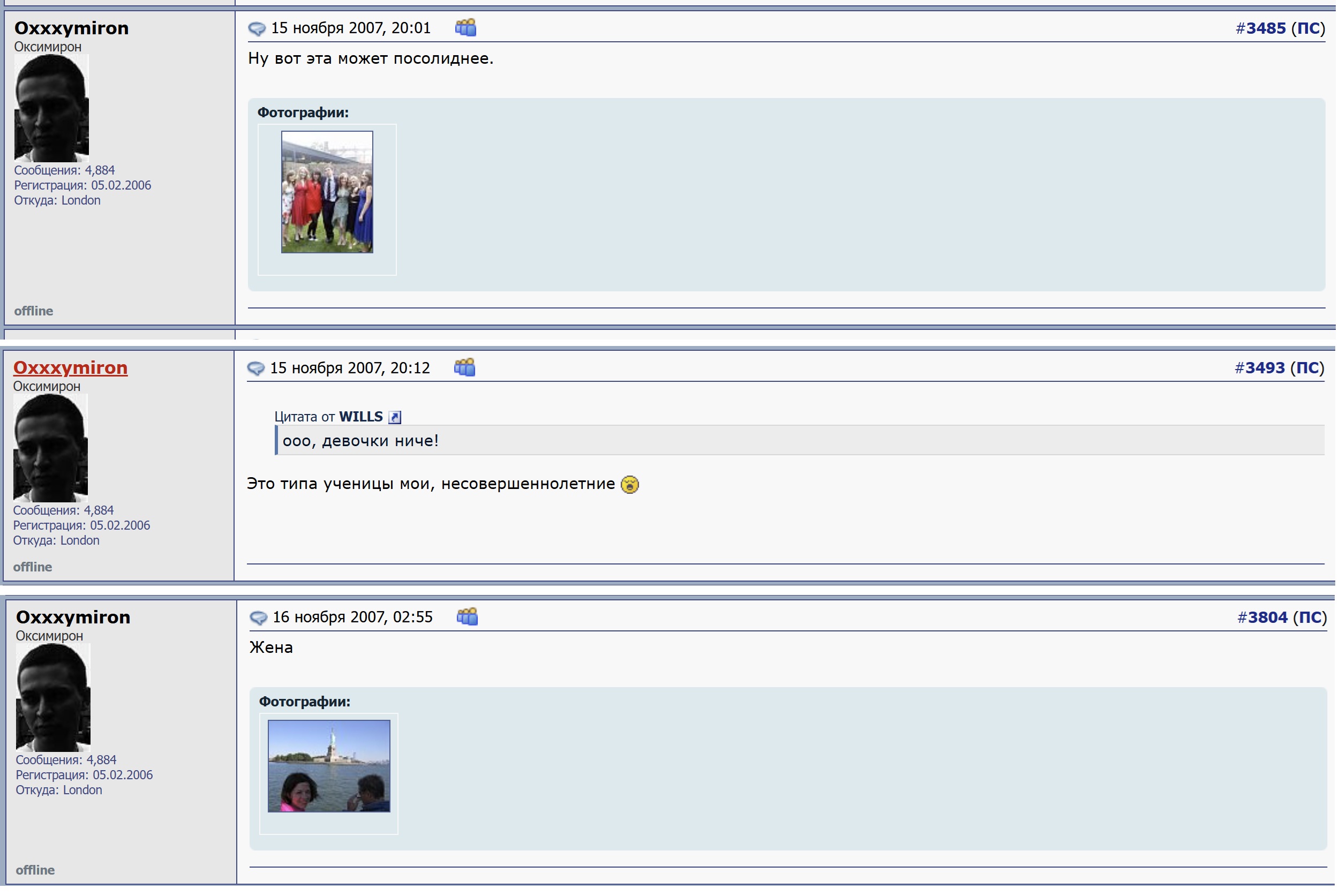Click speech bubble icon on 02:55 post

tap(258, 618)
